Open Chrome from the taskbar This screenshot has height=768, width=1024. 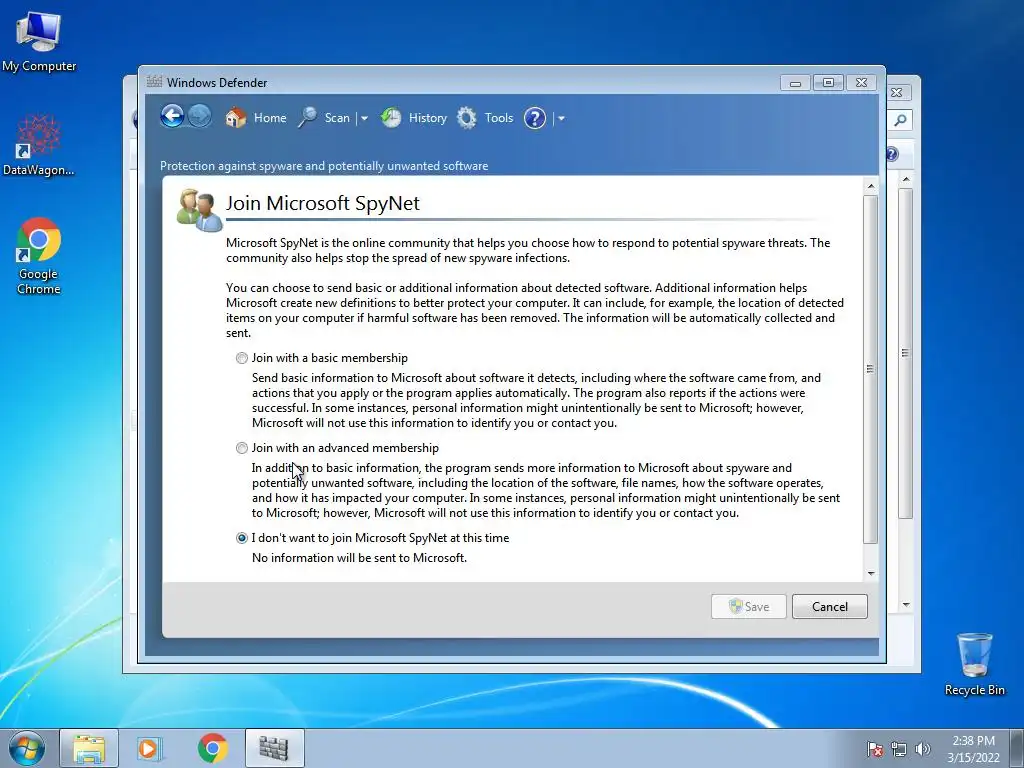click(212, 748)
